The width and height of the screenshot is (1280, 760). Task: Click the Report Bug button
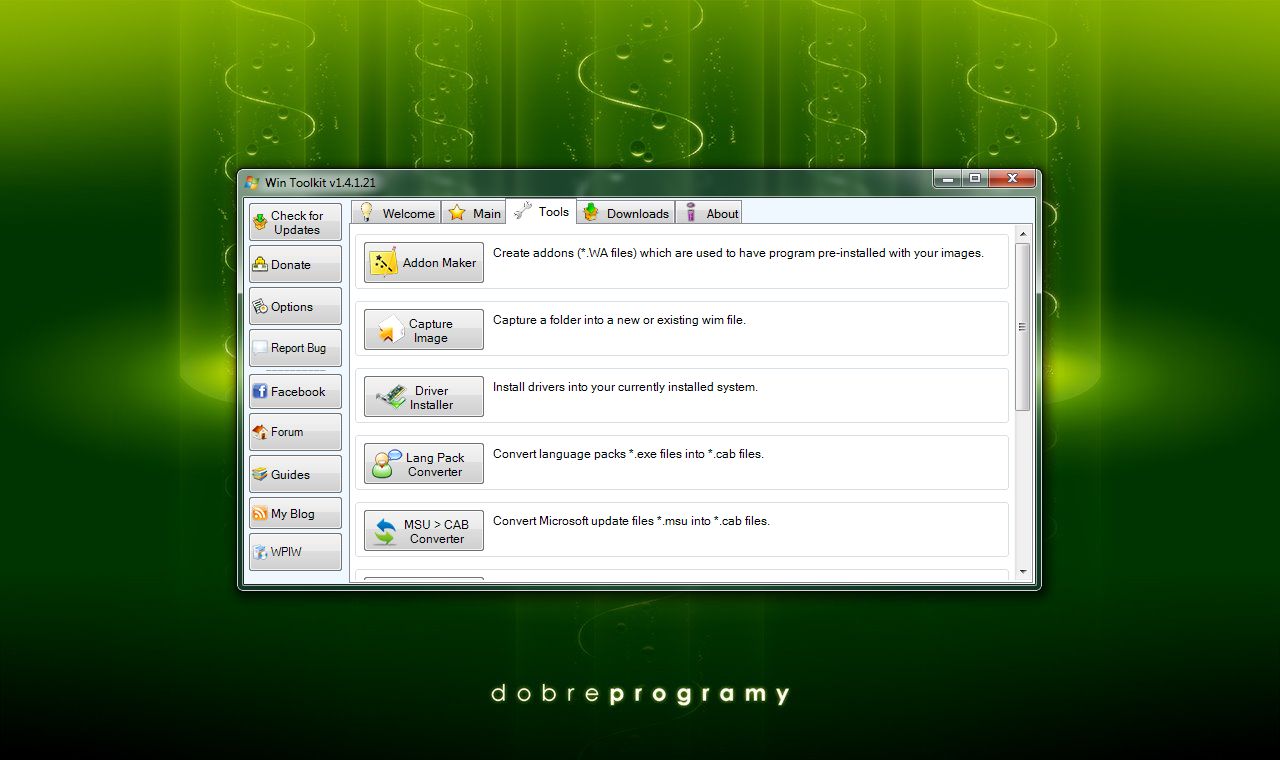[295, 348]
